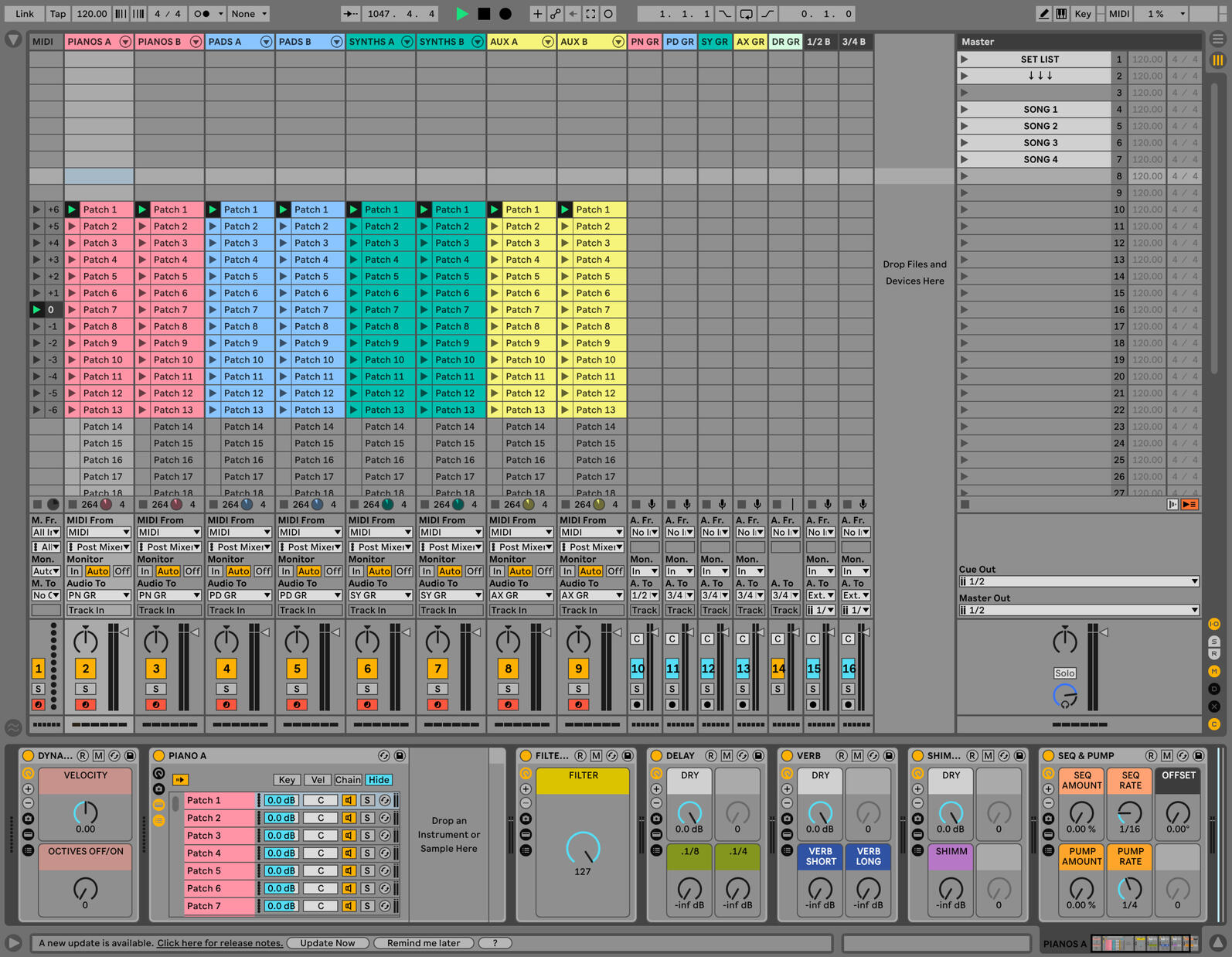Save the DELAY device preset
Viewport: 1232px width, 957px height.
(x=758, y=755)
